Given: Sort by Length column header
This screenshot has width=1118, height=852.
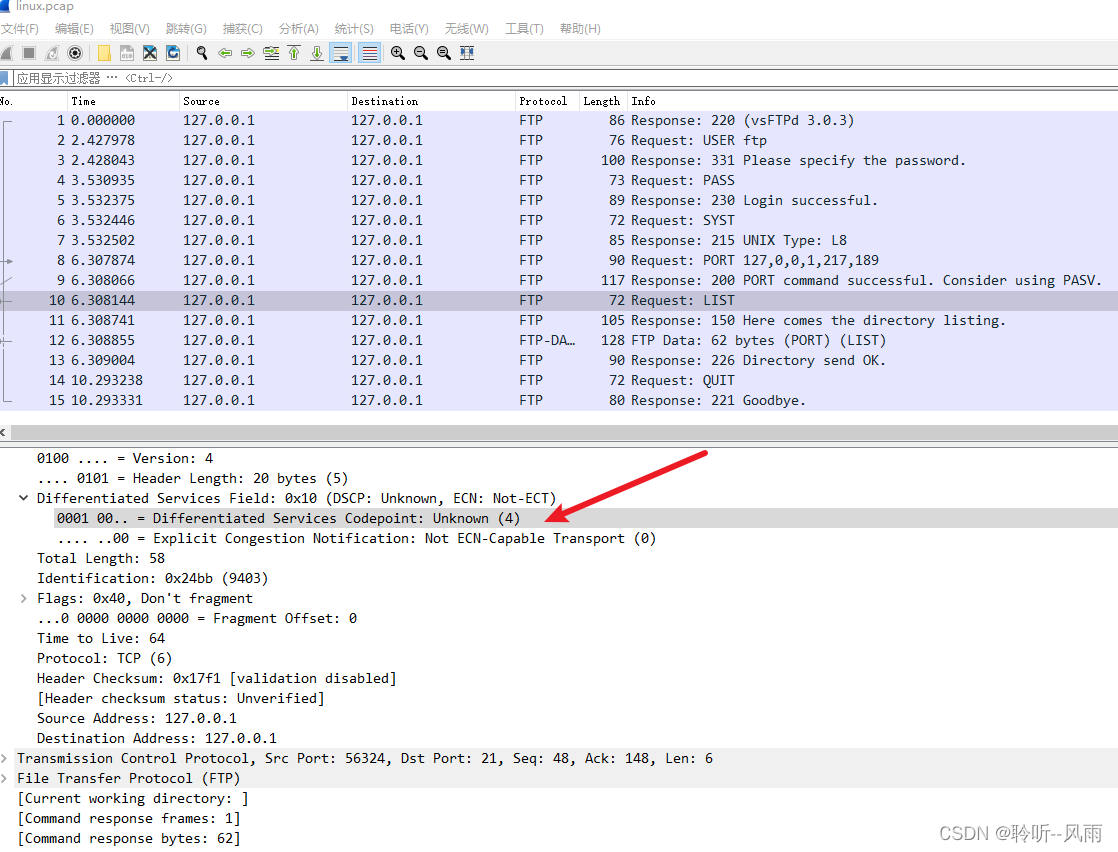Looking at the screenshot, I should point(603,101).
